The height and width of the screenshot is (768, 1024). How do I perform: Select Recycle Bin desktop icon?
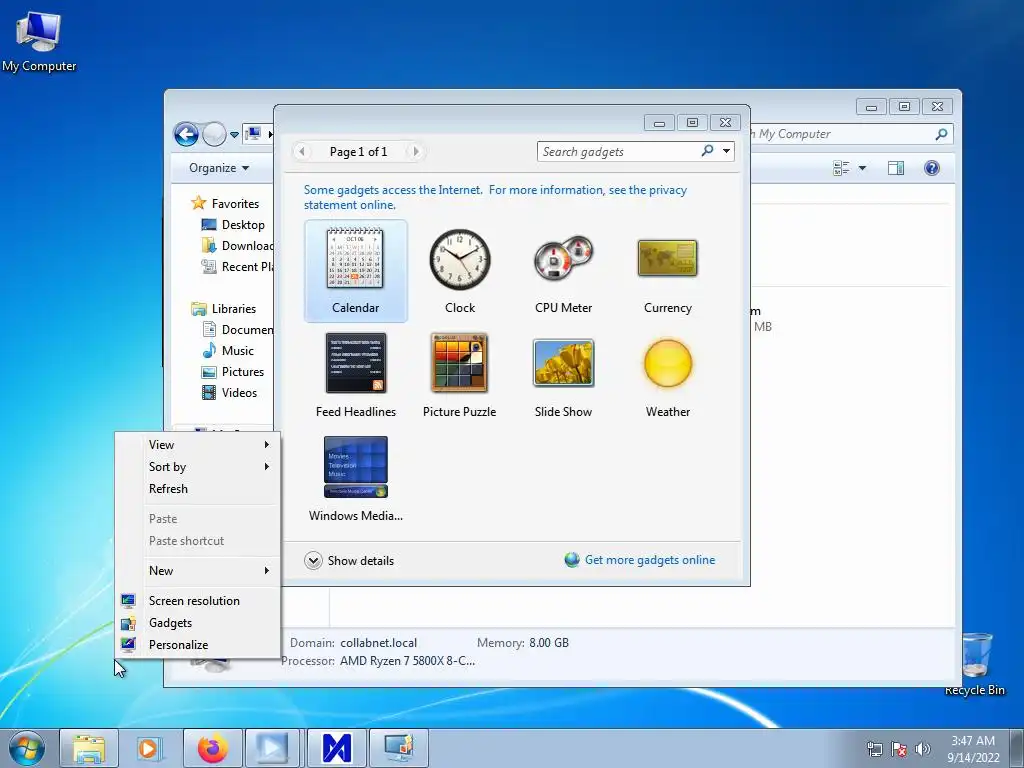pos(975,664)
